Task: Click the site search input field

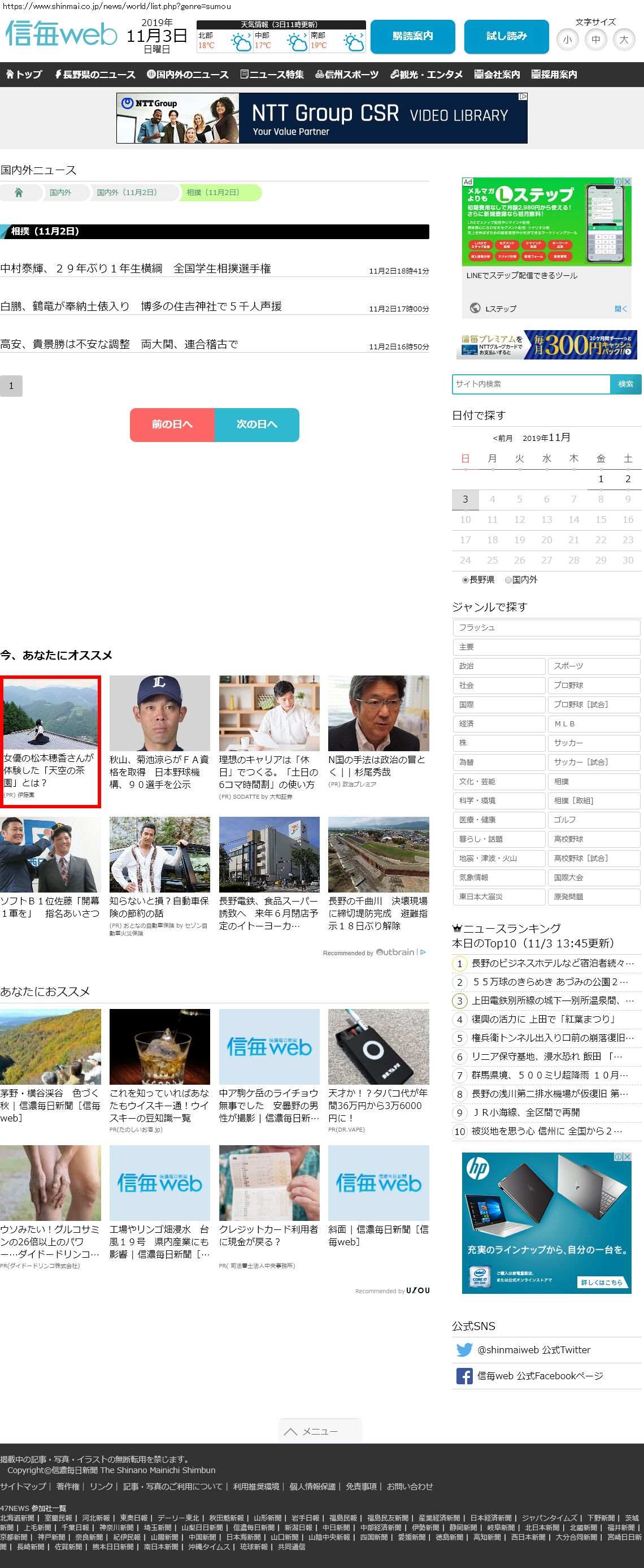Action: coord(531,384)
